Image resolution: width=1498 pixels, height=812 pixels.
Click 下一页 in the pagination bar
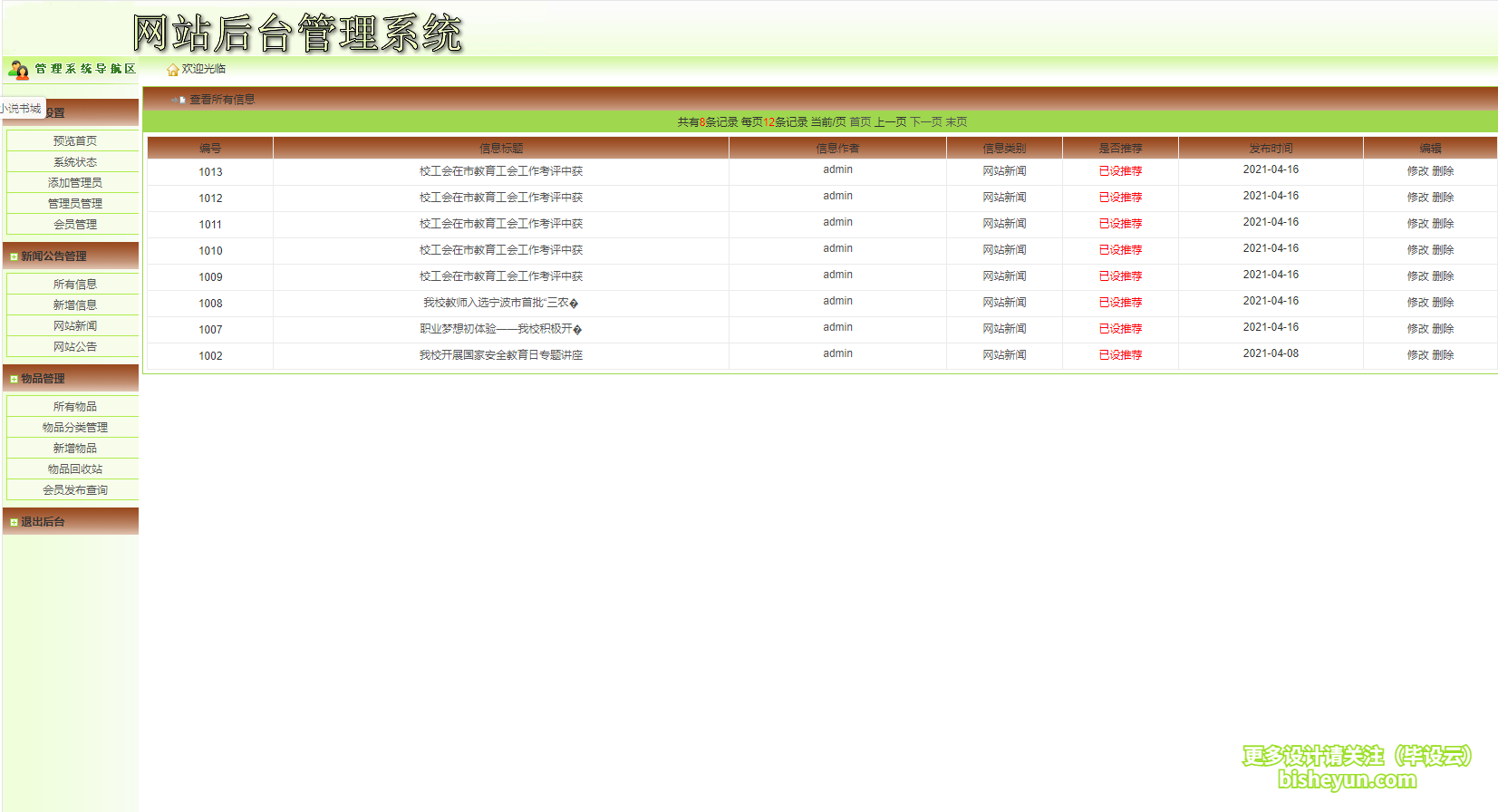[x=926, y=121]
